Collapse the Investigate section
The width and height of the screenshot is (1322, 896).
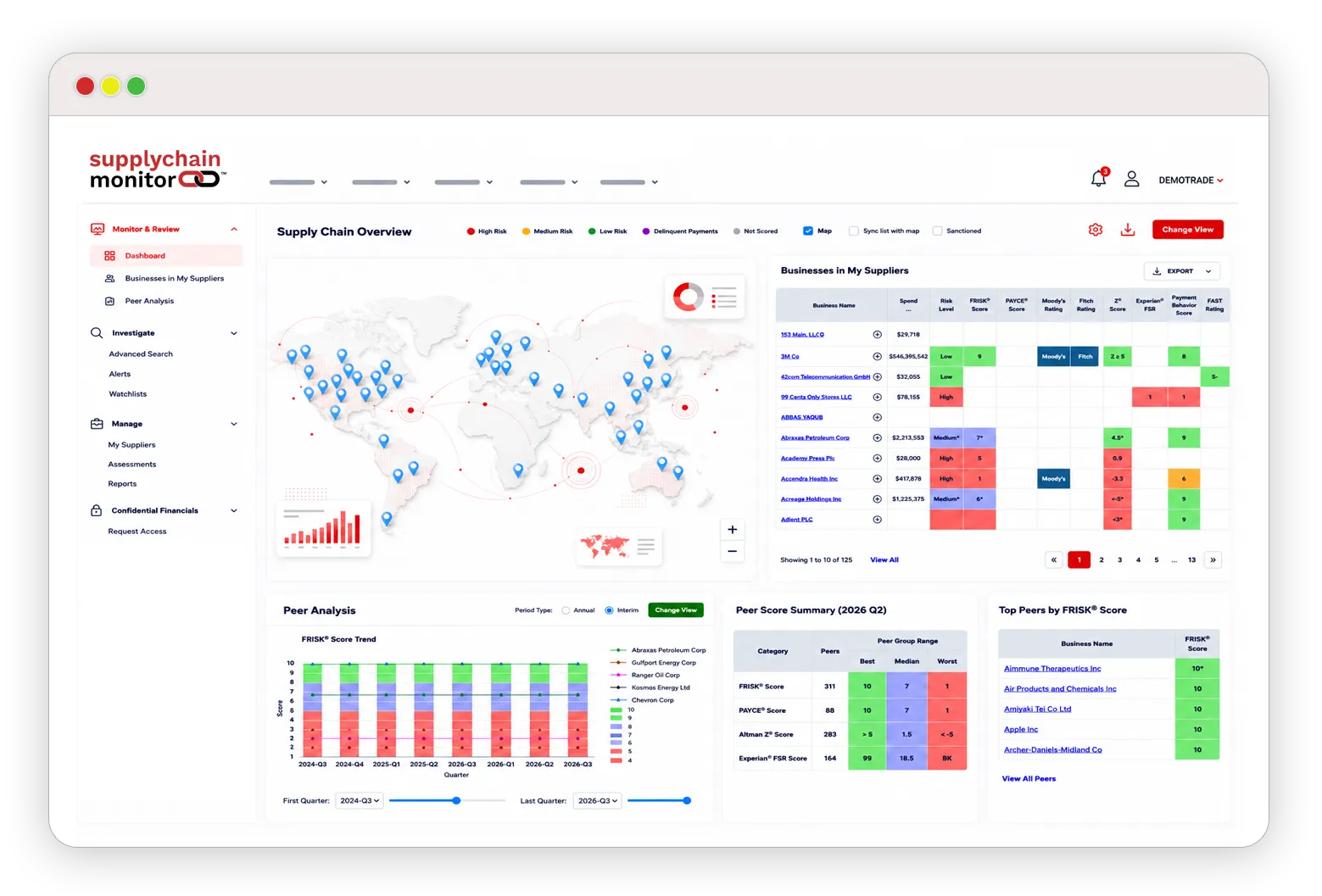pyautogui.click(x=234, y=333)
